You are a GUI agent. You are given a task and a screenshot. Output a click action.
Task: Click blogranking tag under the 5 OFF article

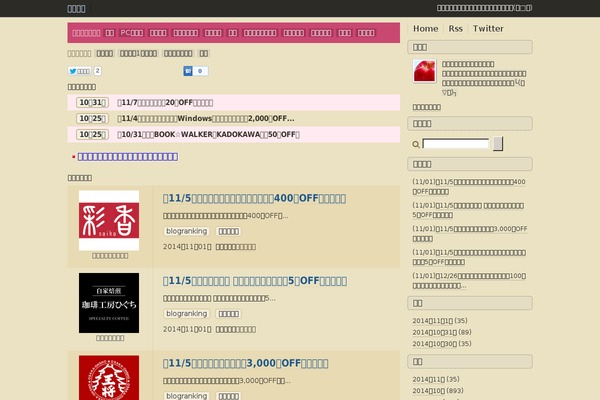pyautogui.click(x=186, y=313)
